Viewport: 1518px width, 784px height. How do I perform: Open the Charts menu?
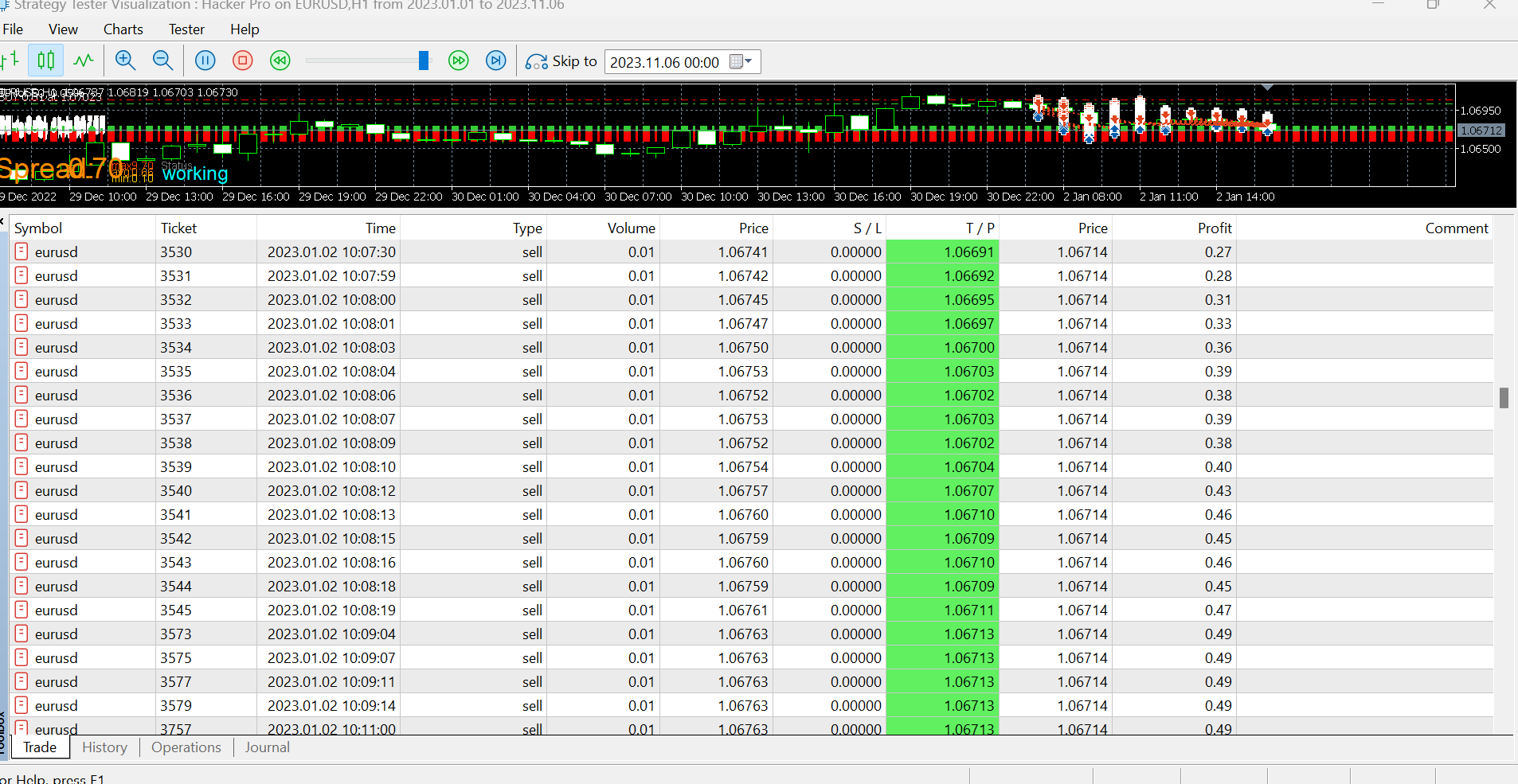tap(123, 29)
